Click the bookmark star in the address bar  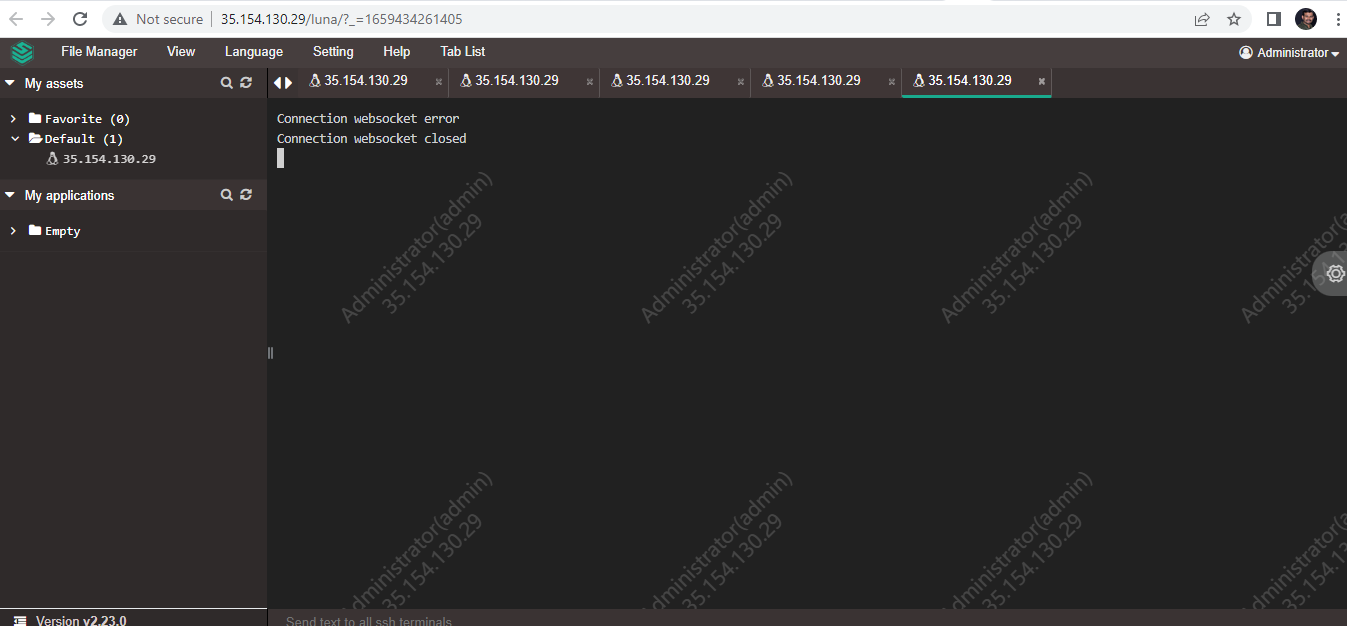(x=1233, y=18)
